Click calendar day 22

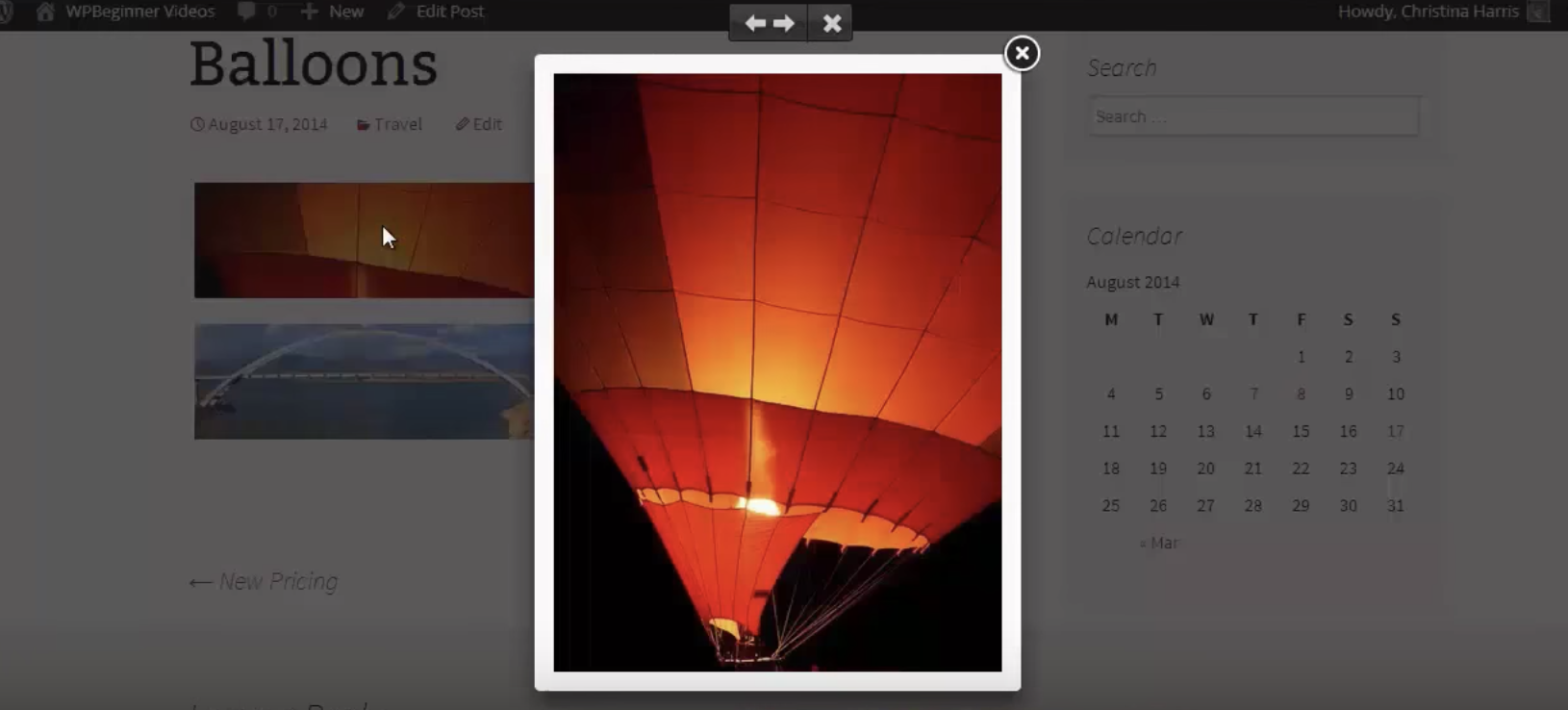coord(1301,469)
